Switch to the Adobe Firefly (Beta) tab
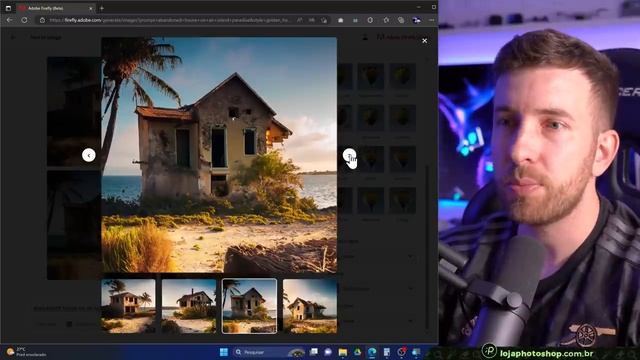The height and width of the screenshot is (360, 640). click(55, 8)
